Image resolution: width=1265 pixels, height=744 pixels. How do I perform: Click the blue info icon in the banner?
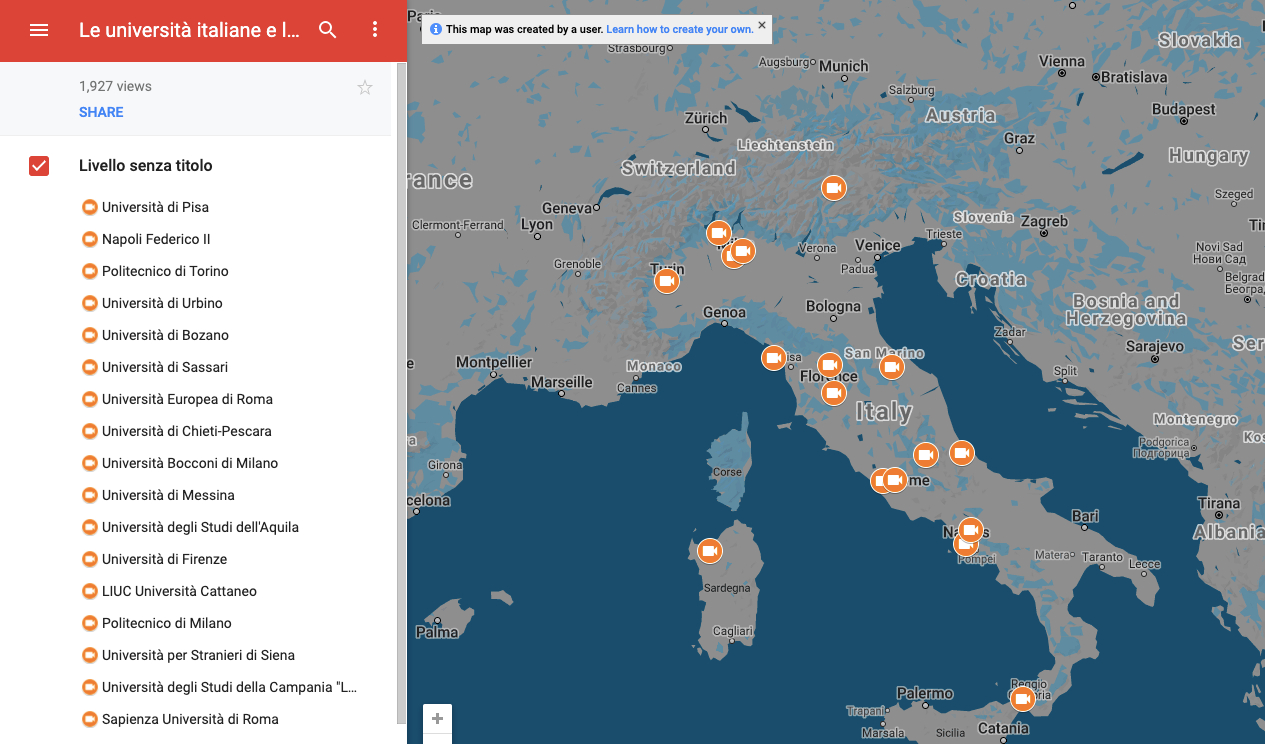pyautogui.click(x=435, y=29)
